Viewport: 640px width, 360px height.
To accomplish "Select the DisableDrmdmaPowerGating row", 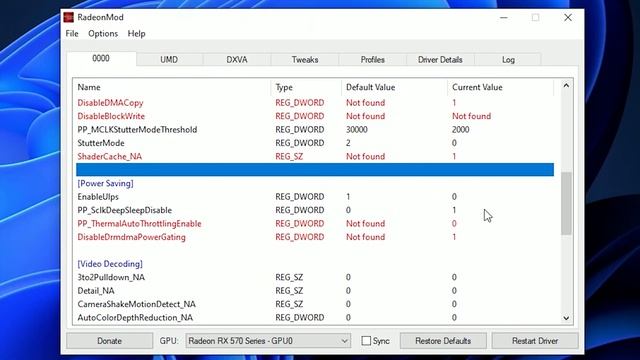I will pos(315,237).
